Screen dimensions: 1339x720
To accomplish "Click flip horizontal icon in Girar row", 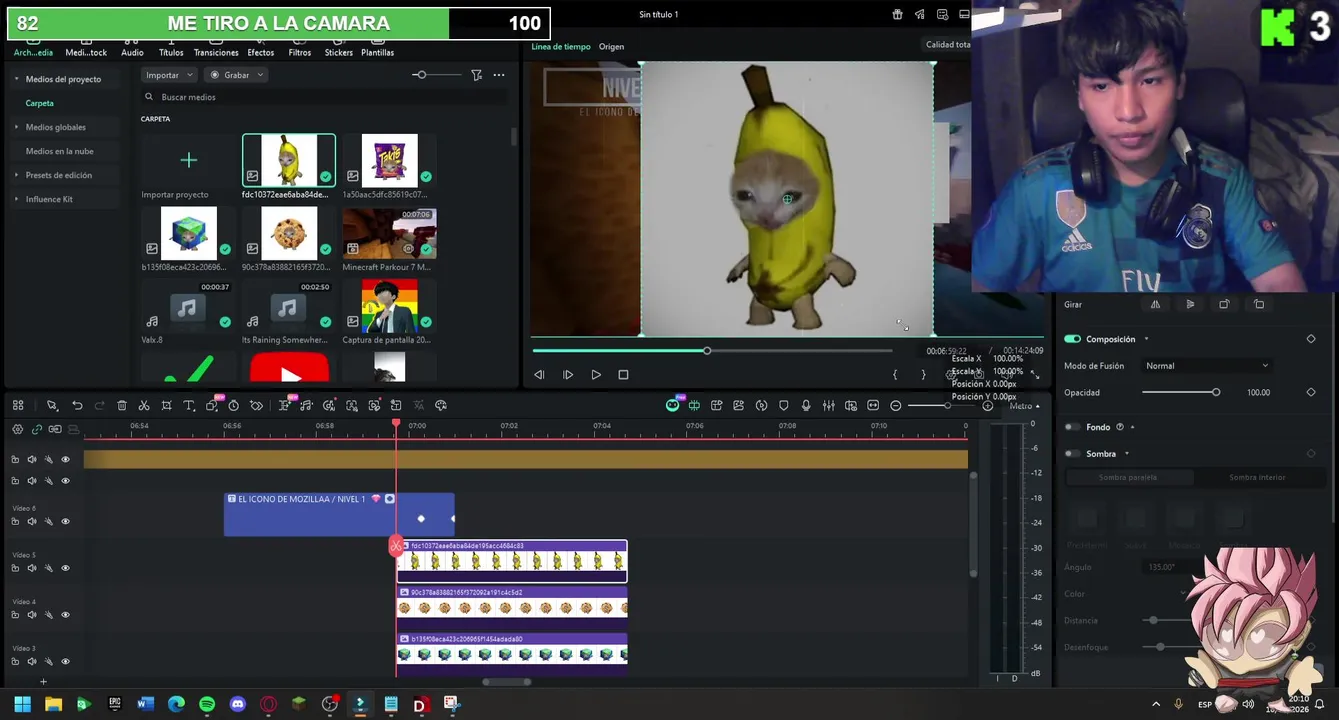I will coord(1155,304).
